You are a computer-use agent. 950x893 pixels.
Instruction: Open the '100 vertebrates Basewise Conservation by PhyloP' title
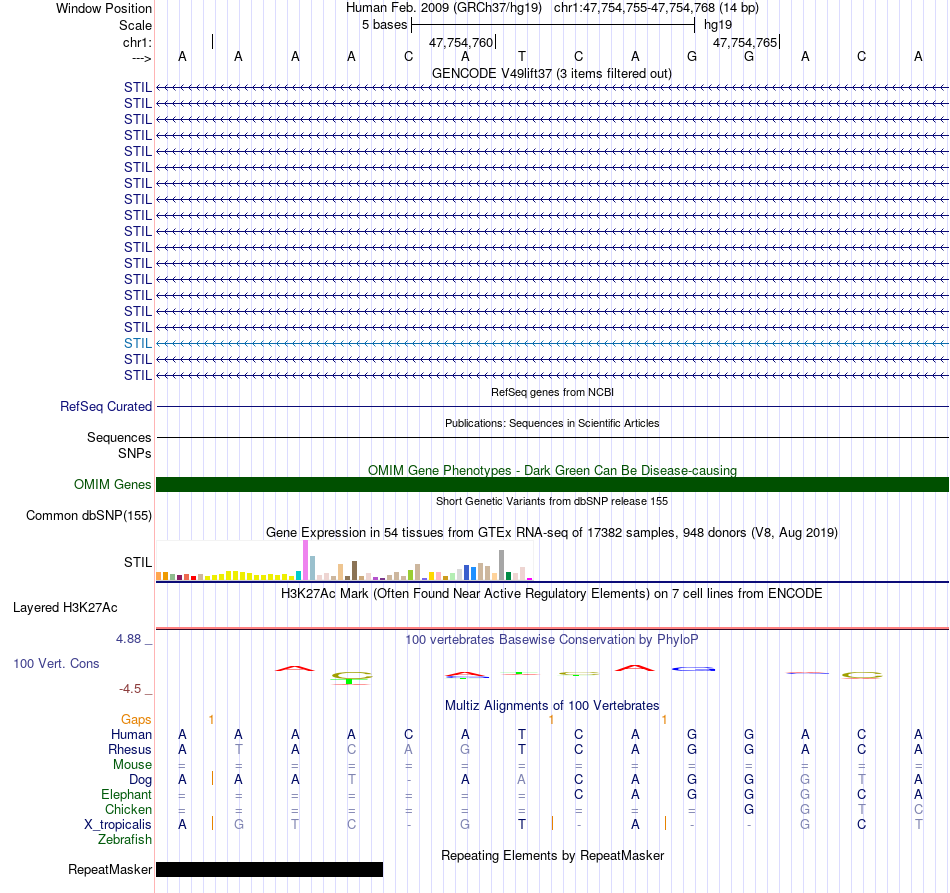pos(552,639)
